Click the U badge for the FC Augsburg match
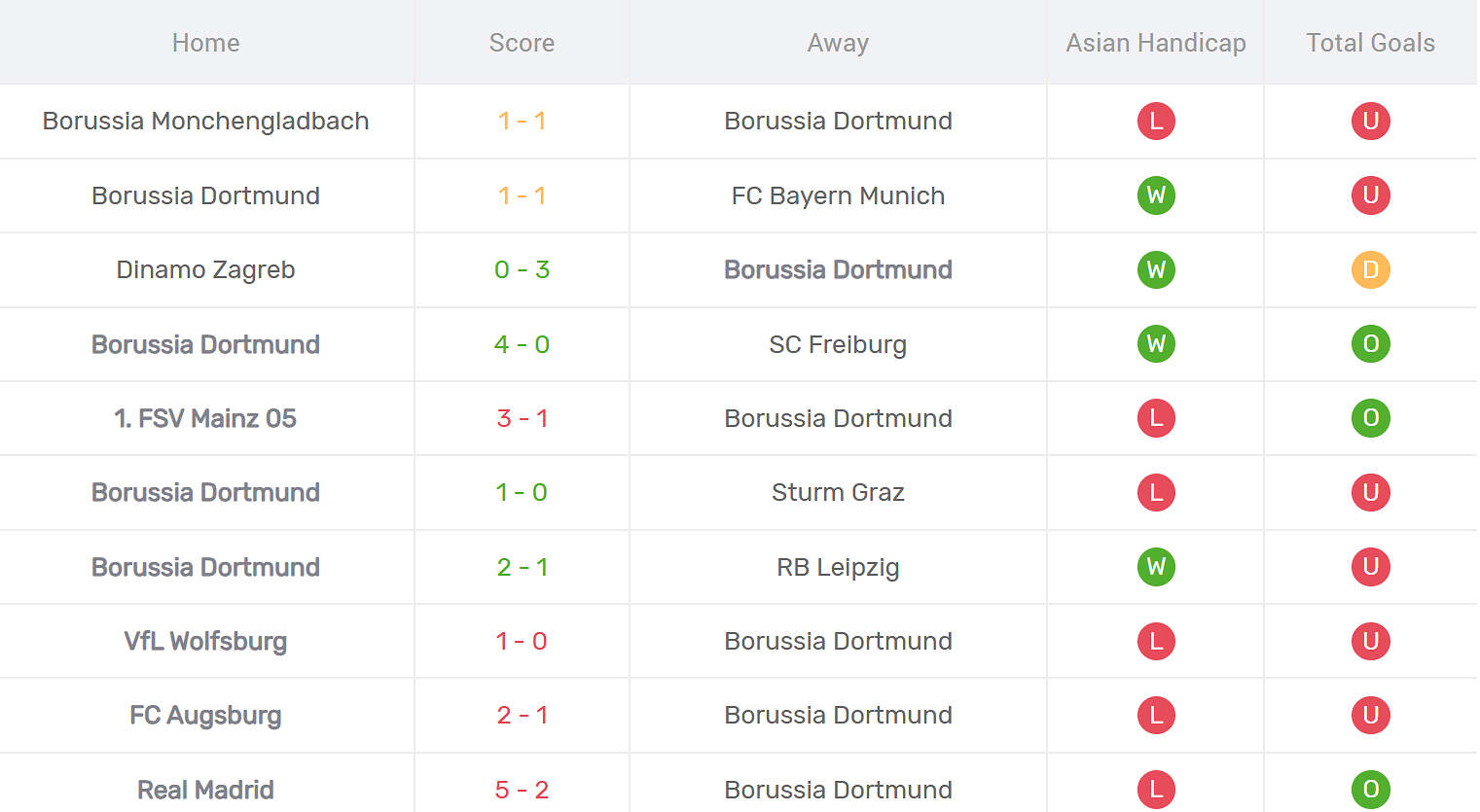This screenshot has width=1480, height=812. 1371,715
